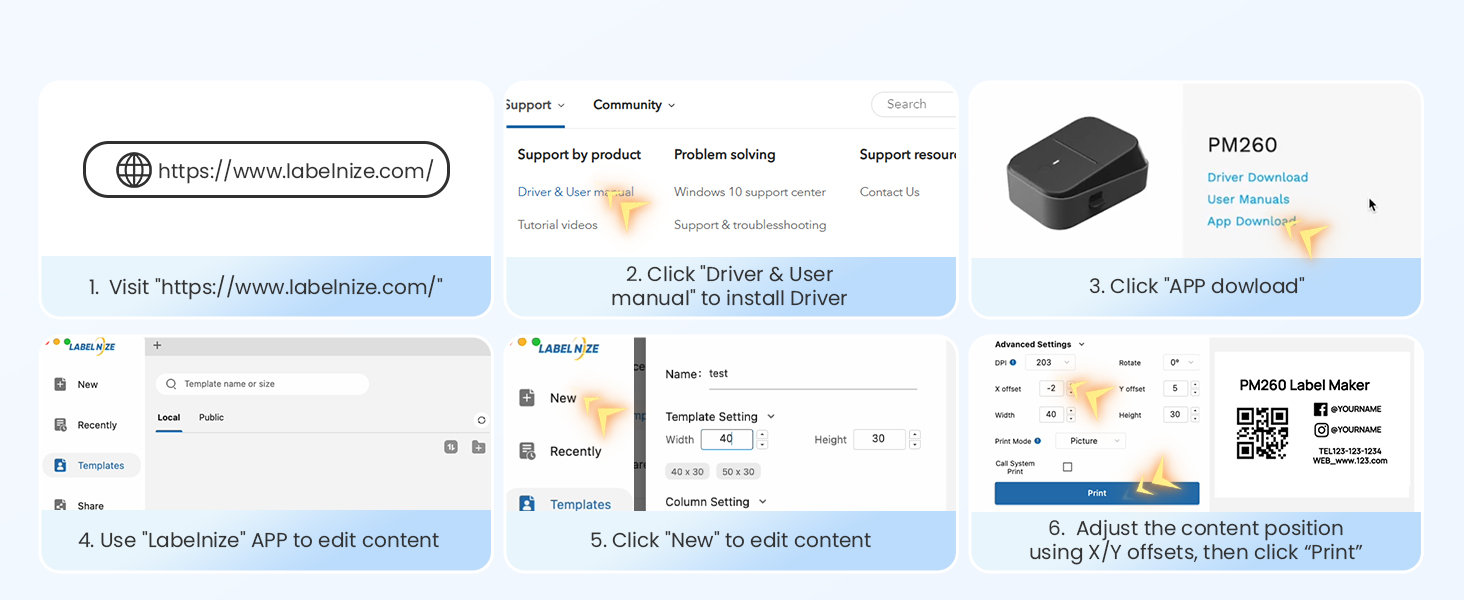This screenshot has width=1464, height=600.
Task: Click the add new folder icon
Action: click(x=478, y=447)
